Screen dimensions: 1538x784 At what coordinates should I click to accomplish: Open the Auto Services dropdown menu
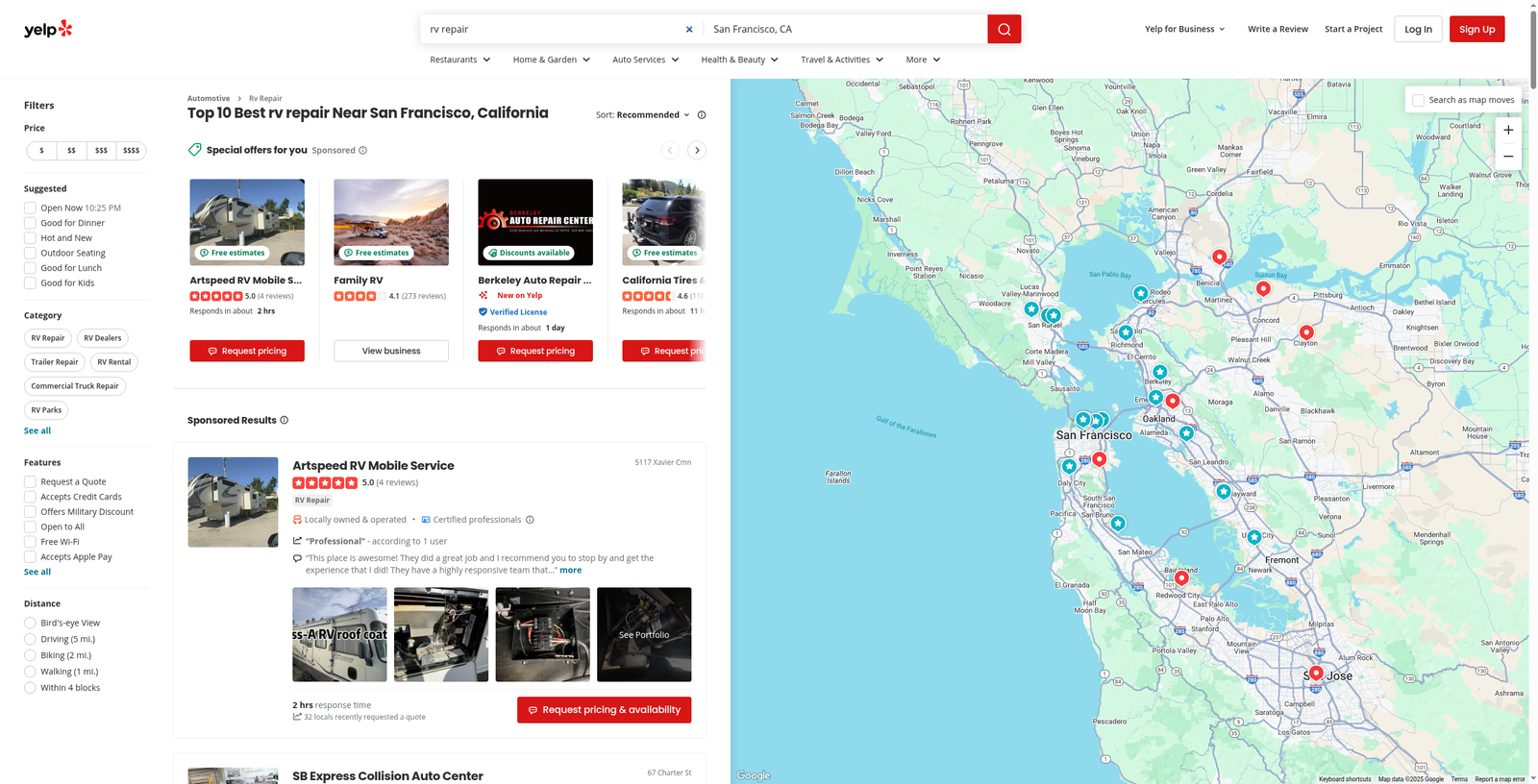(646, 60)
